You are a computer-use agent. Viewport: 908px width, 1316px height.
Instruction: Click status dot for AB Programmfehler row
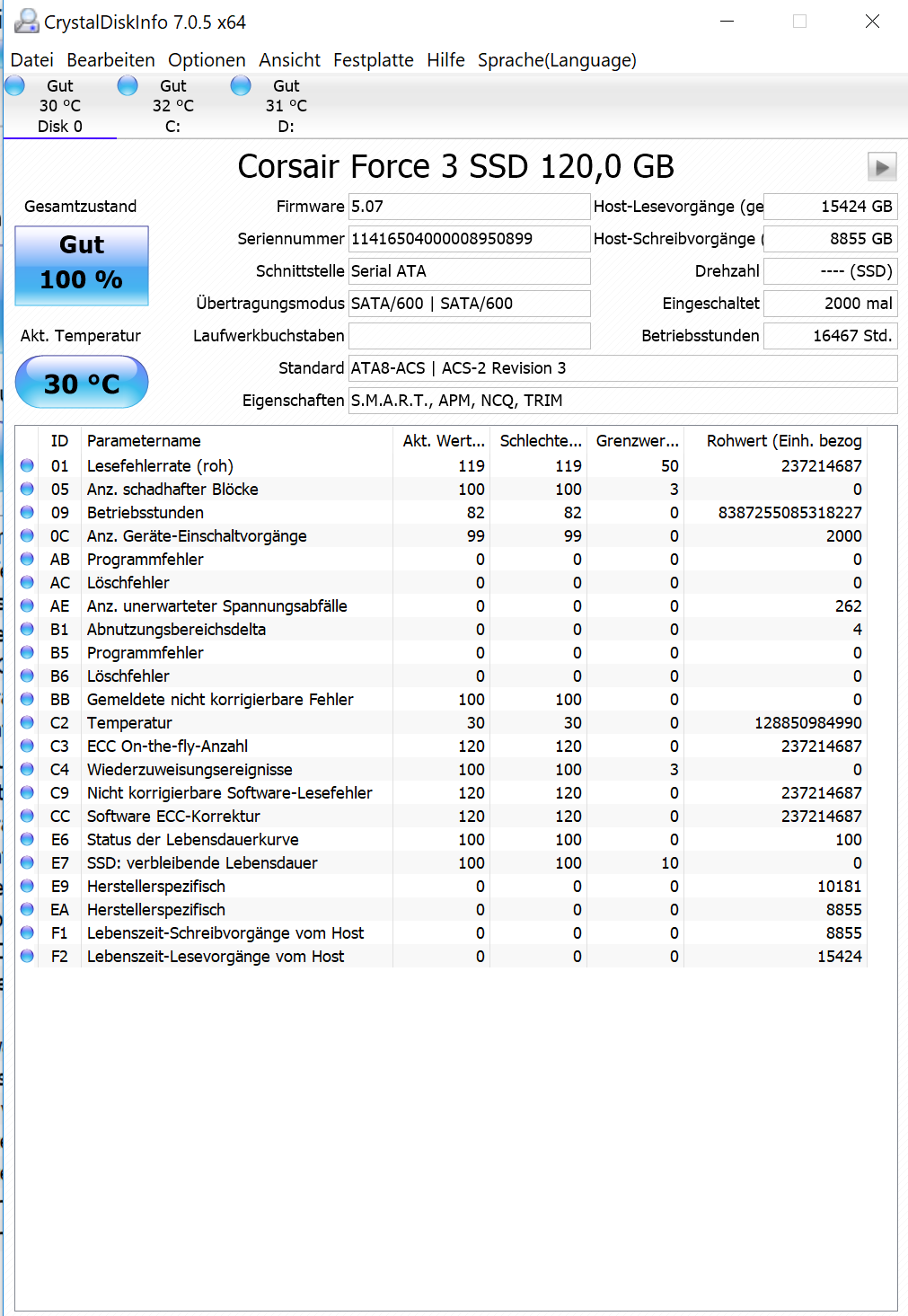(27, 559)
